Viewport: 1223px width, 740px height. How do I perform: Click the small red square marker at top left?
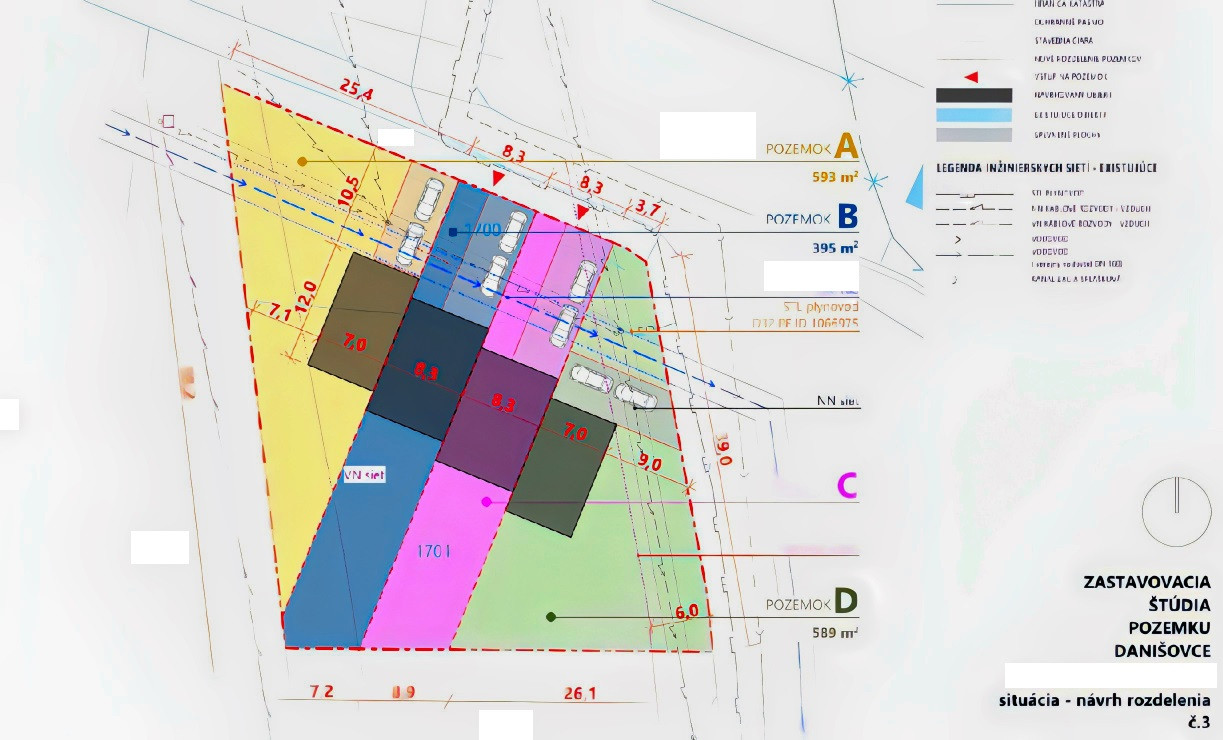click(168, 121)
